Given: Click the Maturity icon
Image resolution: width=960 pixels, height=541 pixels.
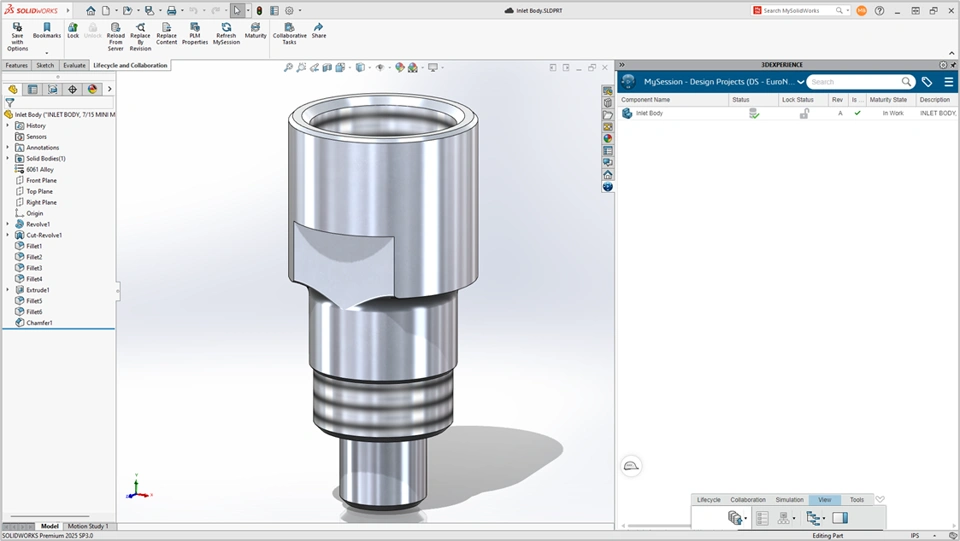Looking at the screenshot, I should pyautogui.click(x=256, y=29).
